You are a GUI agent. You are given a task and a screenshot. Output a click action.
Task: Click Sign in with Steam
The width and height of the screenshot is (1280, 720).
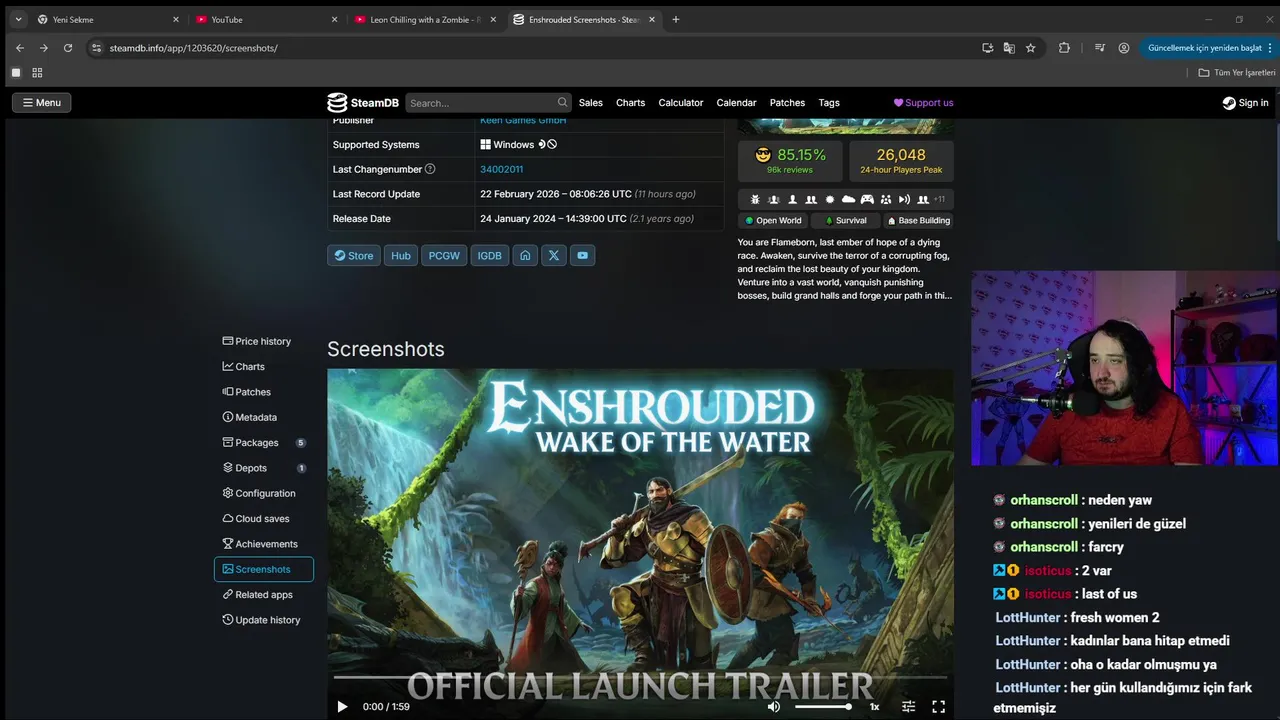pyautogui.click(x=1245, y=102)
